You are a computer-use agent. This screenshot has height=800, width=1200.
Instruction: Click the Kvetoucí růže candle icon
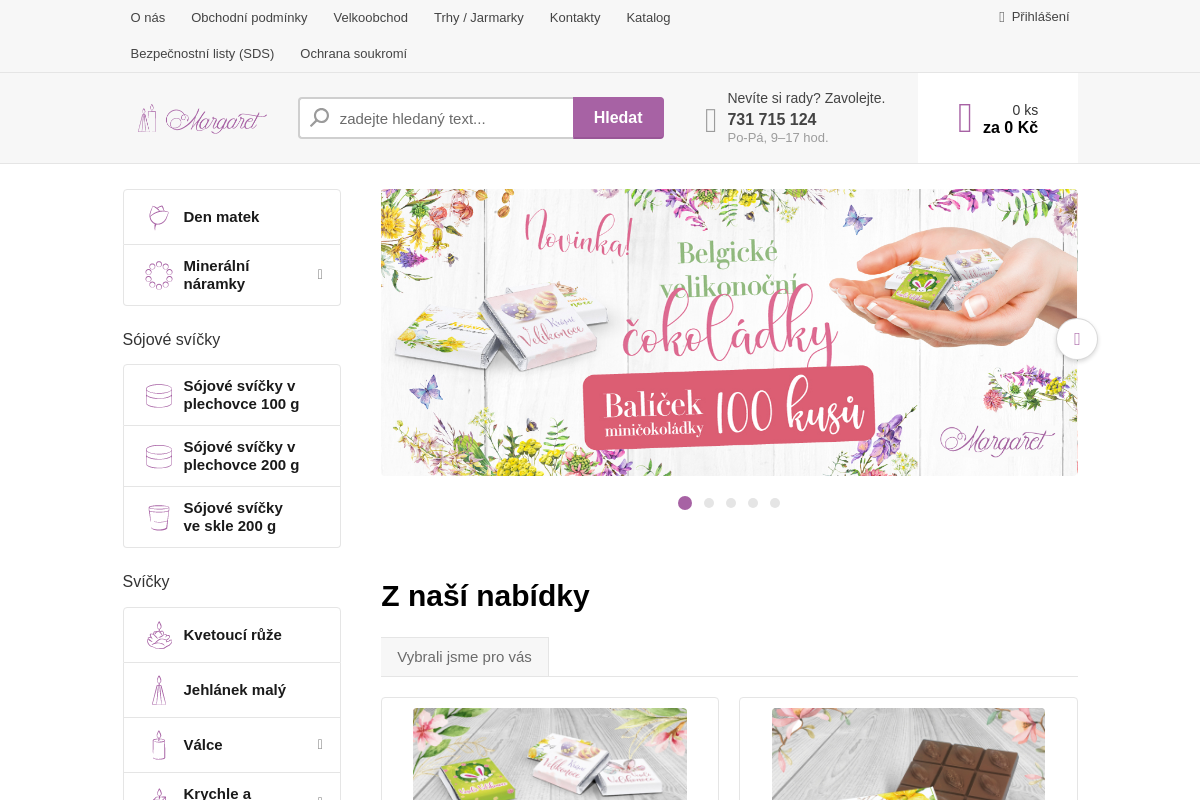[x=159, y=635]
